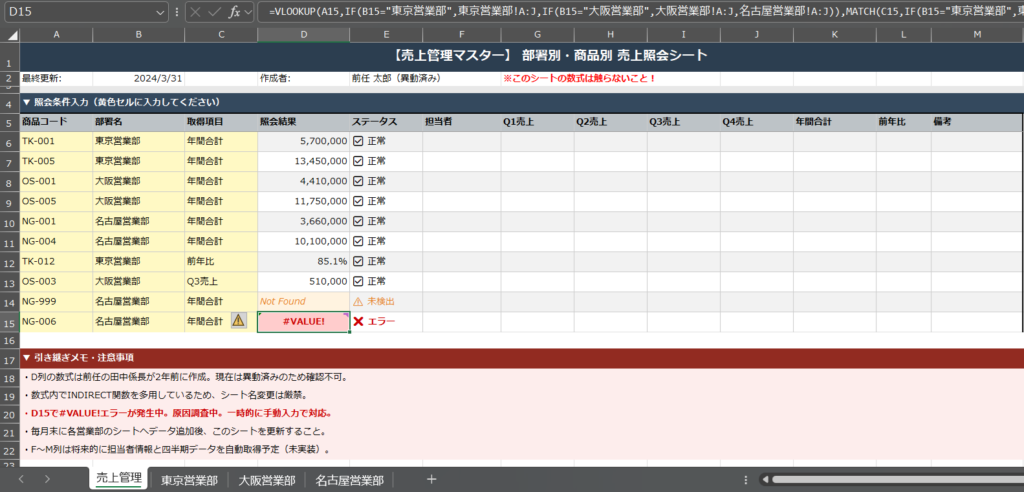The height and width of the screenshot is (492, 1024).
Task: Click the formula bar Enter checkmark
Action: (x=214, y=12)
